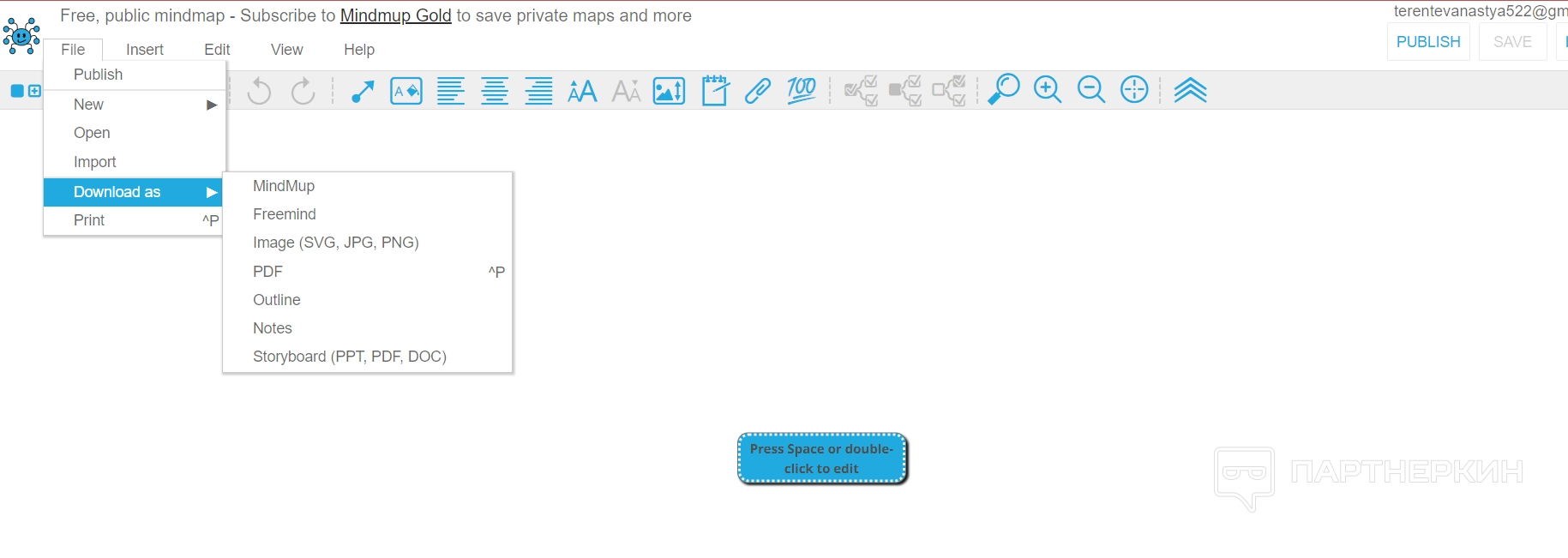Align text center in node

click(x=495, y=90)
